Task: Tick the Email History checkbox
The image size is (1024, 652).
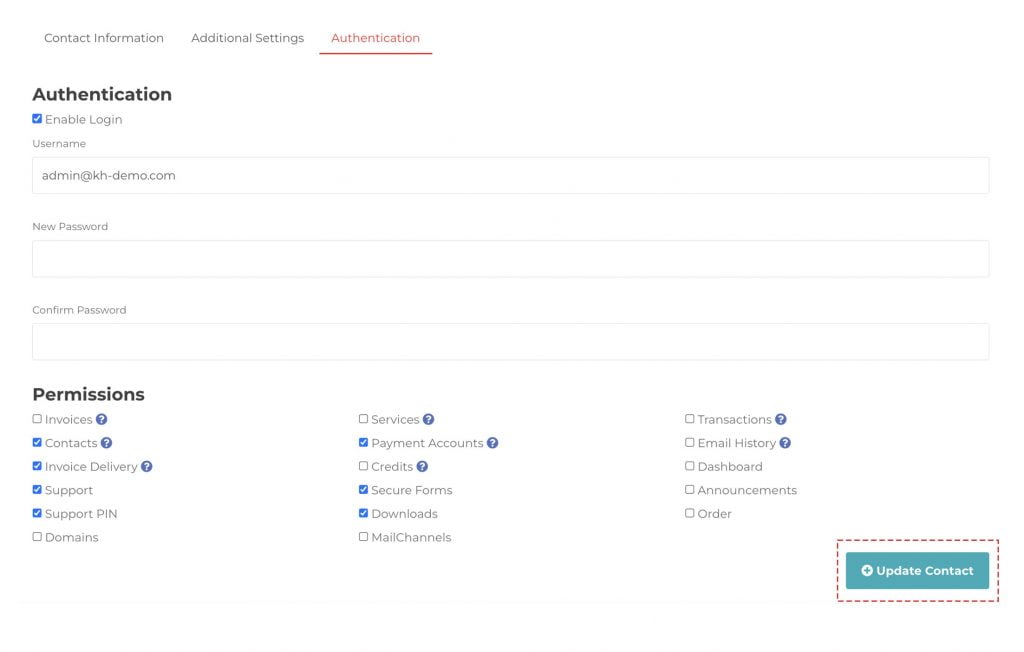Action: (x=690, y=442)
